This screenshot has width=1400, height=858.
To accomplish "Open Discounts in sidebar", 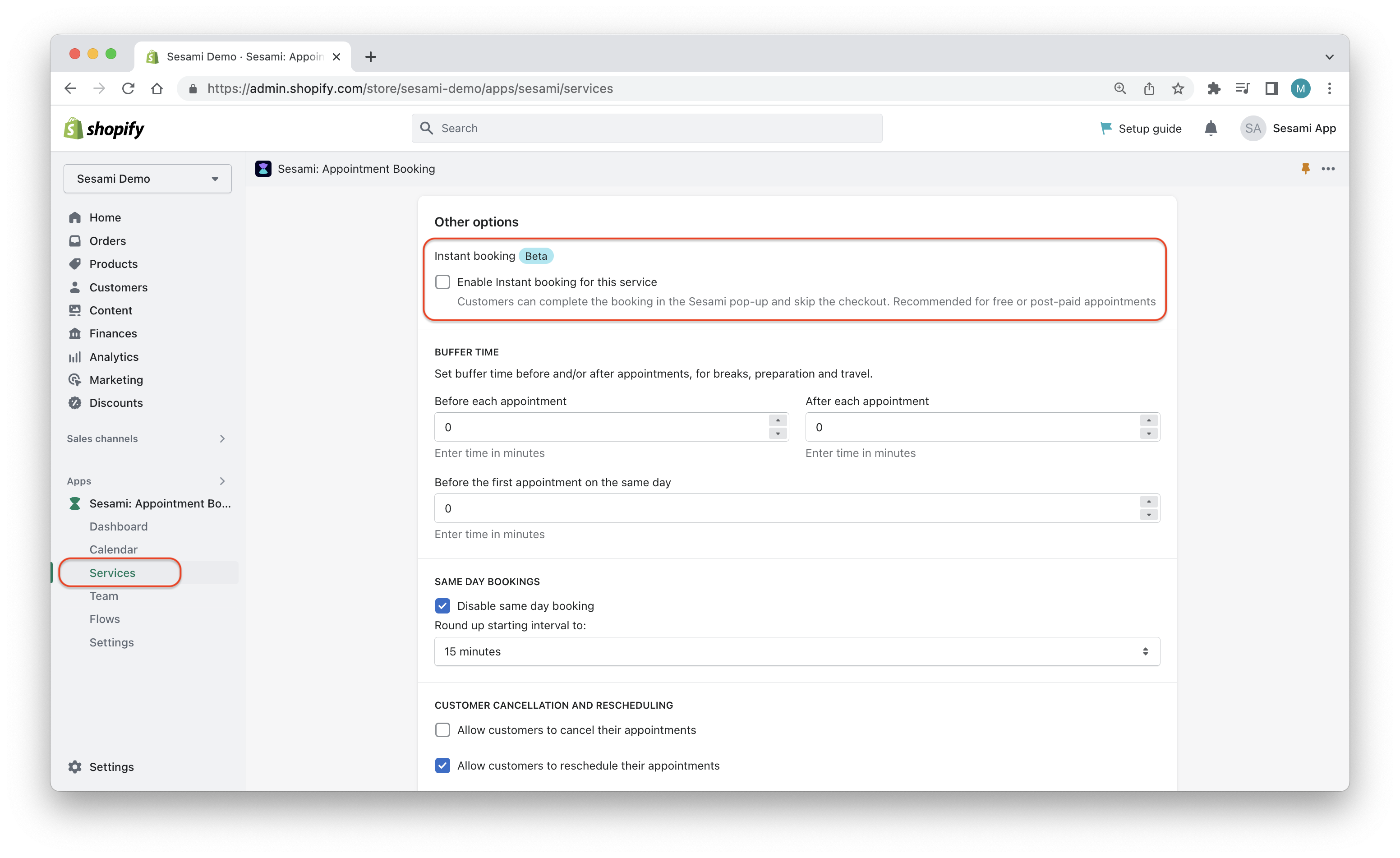I will point(116,403).
